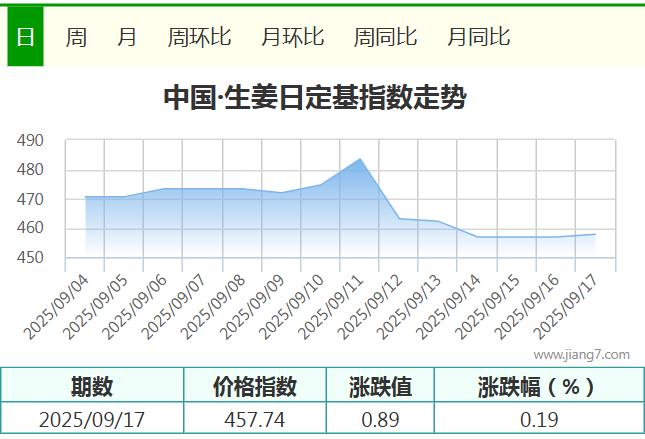This screenshot has height=439, width=645.
Task: Click the 2025/09/08 x-axis date label
Action: click(213, 307)
